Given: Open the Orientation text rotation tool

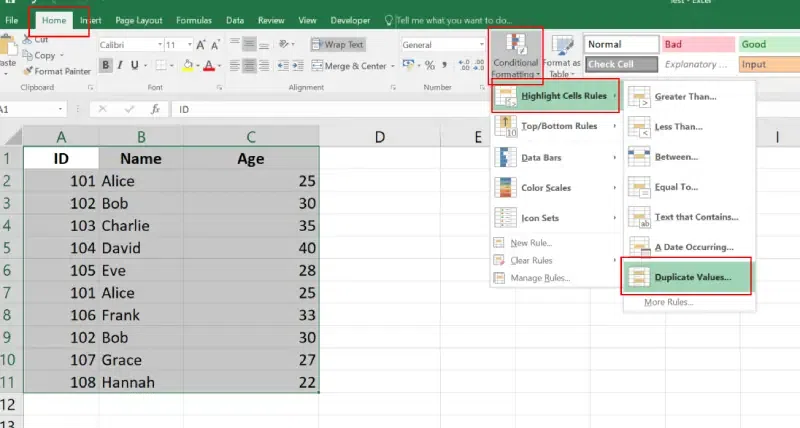Looking at the screenshot, I should pos(286,44).
